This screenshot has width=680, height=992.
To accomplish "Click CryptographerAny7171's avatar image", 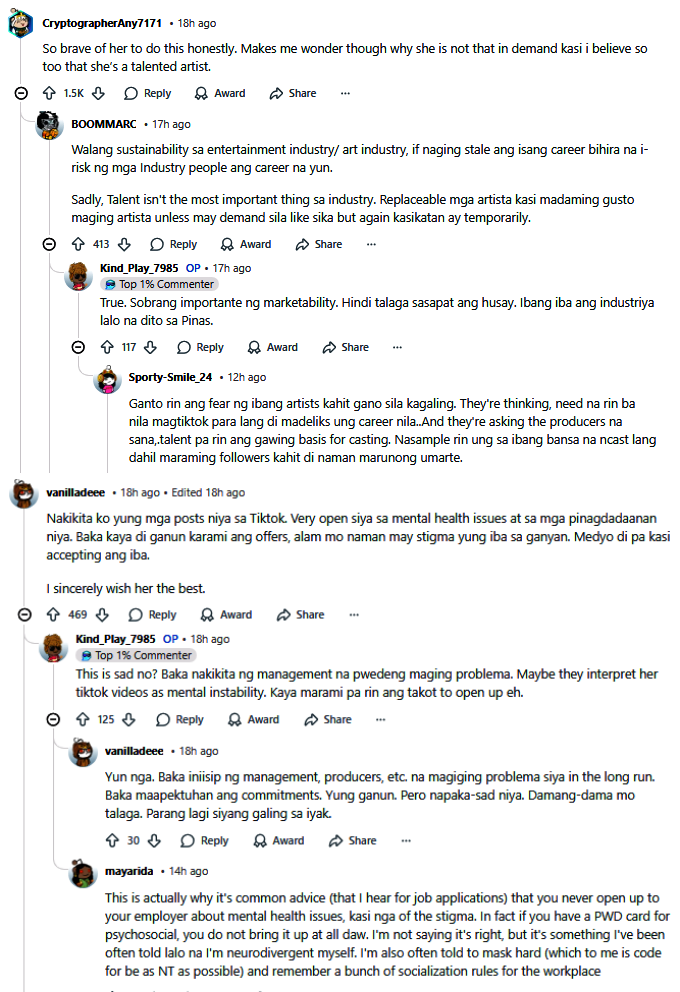I will (22, 23).
